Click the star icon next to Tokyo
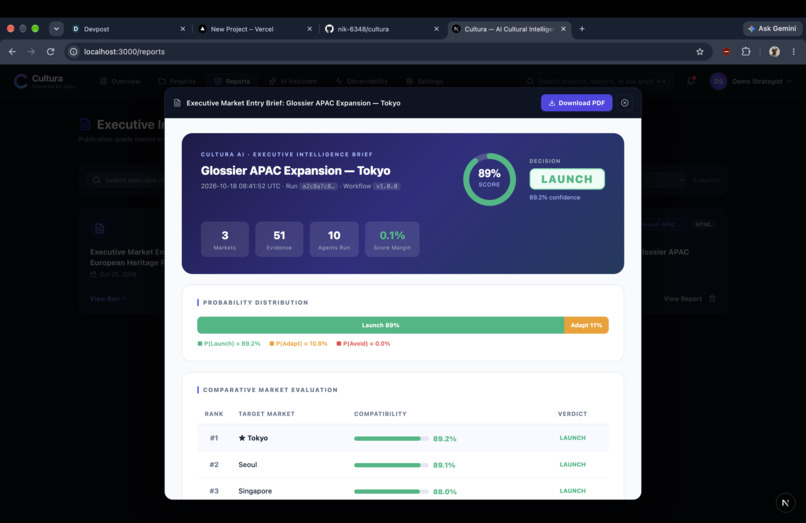 [242, 438]
